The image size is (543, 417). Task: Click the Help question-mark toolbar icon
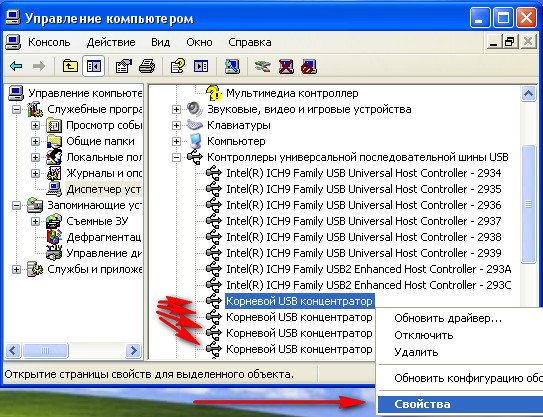pos(177,66)
